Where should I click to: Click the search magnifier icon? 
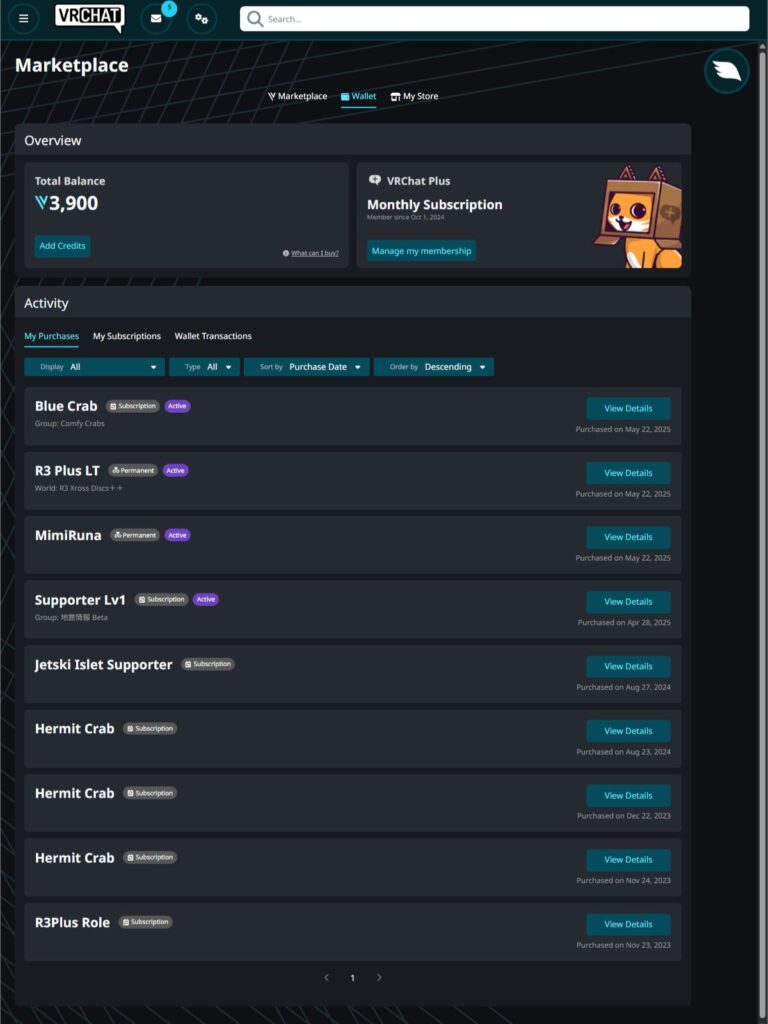coord(255,19)
